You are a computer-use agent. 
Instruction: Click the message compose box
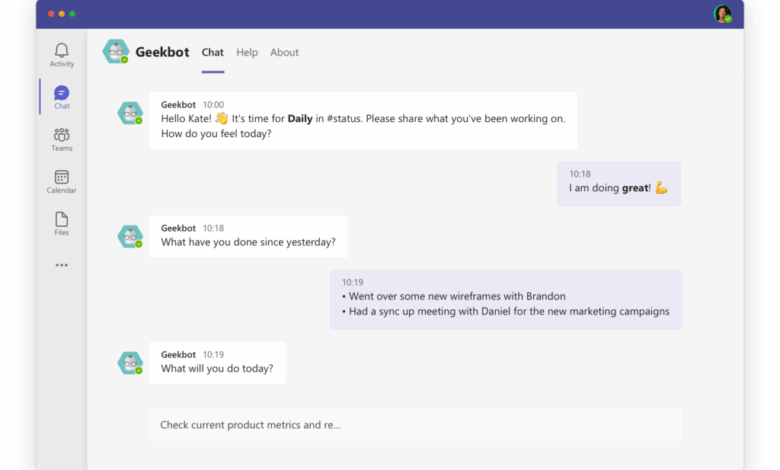tap(415, 425)
